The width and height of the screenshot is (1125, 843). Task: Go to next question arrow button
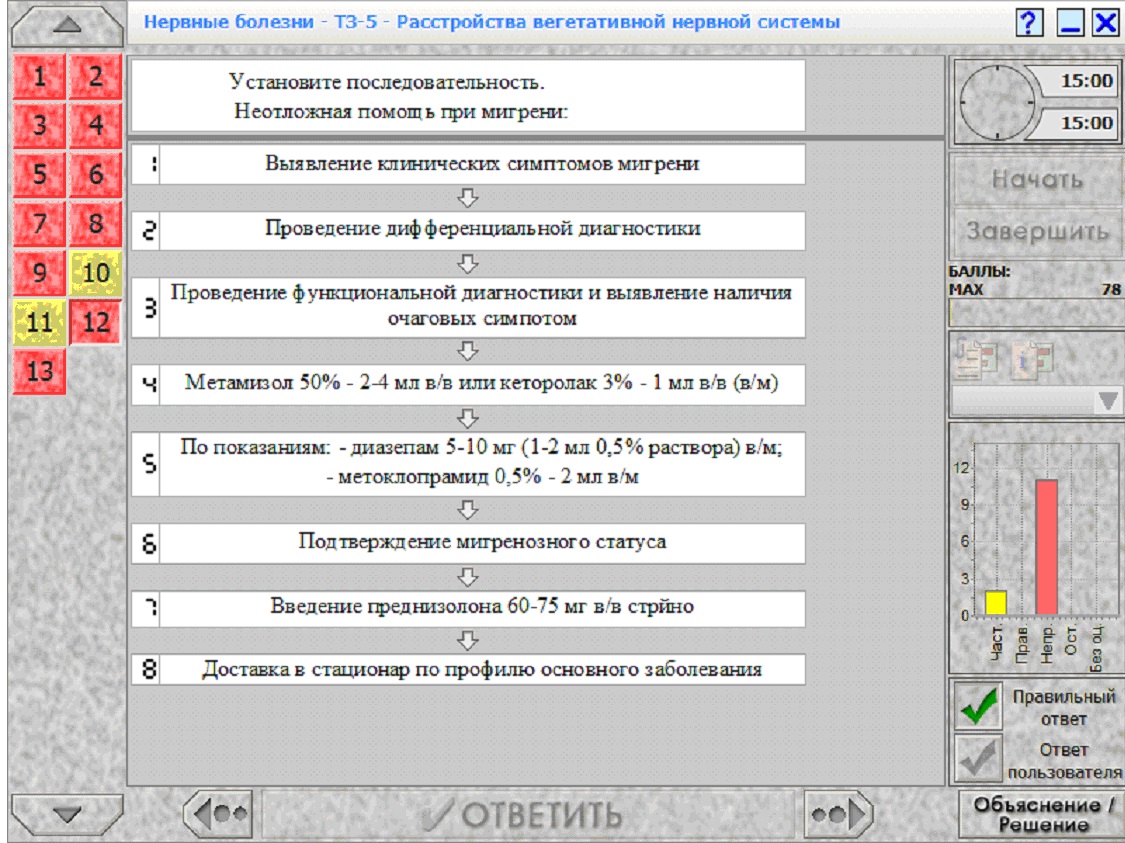click(x=838, y=814)
